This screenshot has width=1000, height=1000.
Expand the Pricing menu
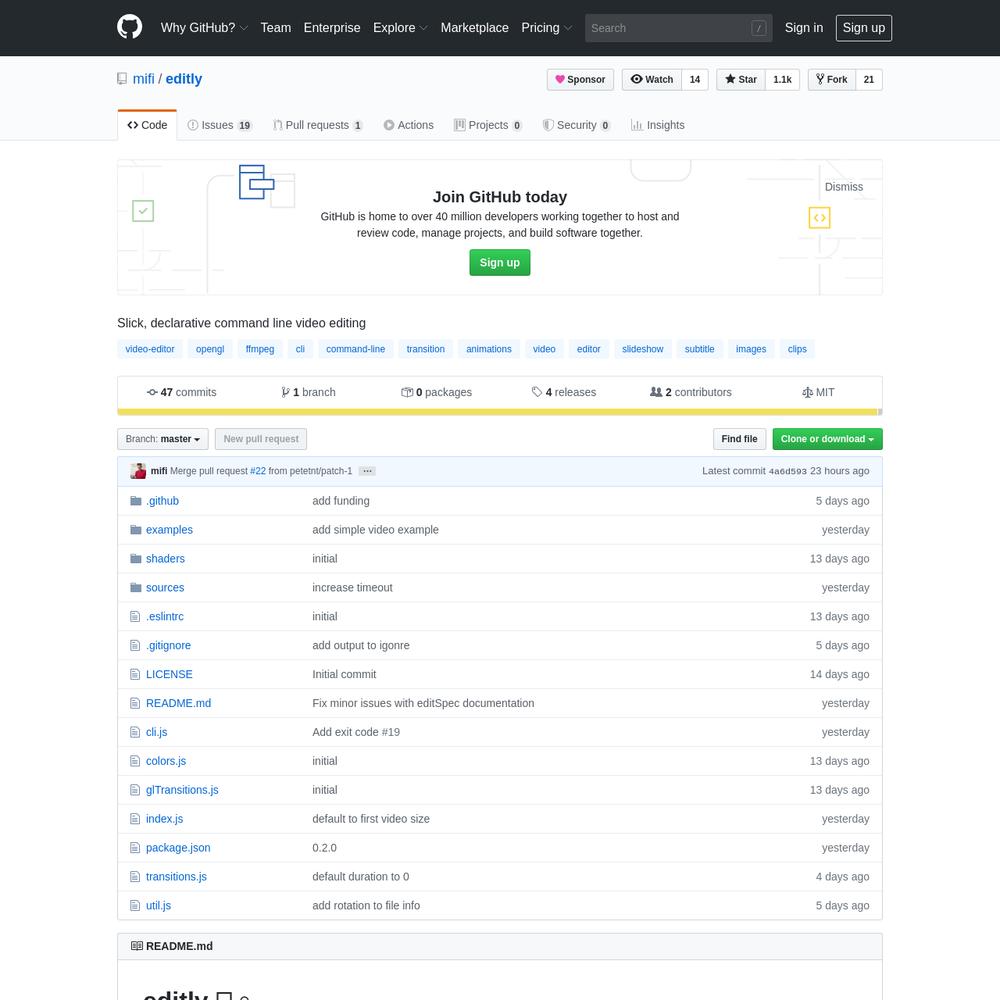(x=547, y=28)
